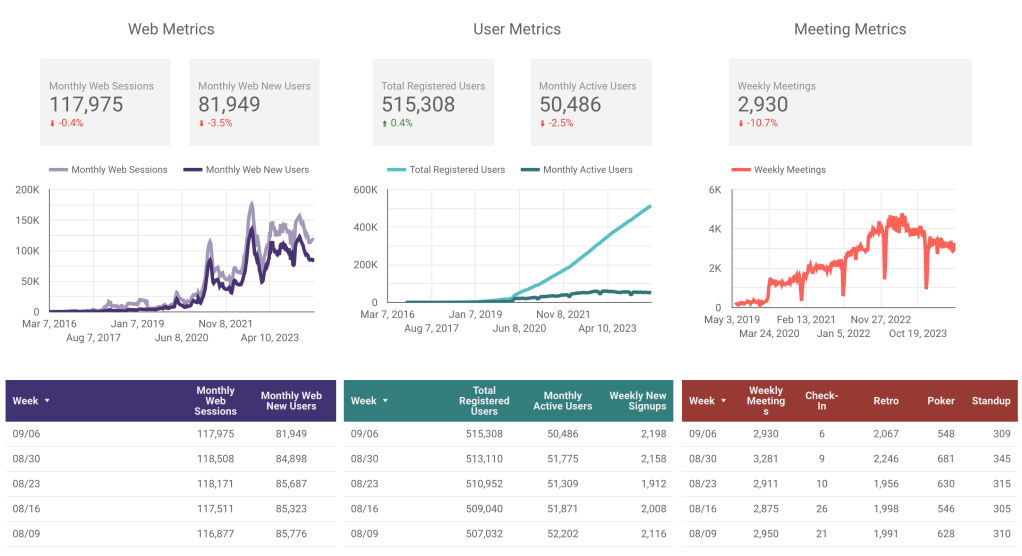Select the 51,871 active users cell
This screenshot has width=1022, height=556.
(x=562, y=509)
